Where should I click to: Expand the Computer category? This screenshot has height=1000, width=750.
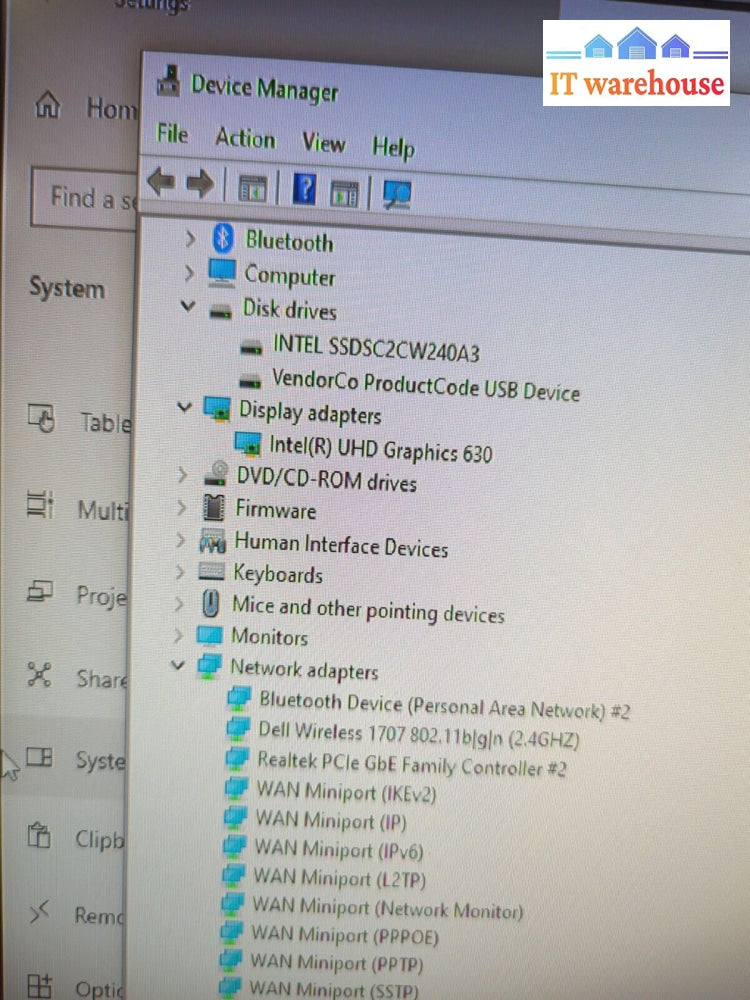tap(189, 272)
